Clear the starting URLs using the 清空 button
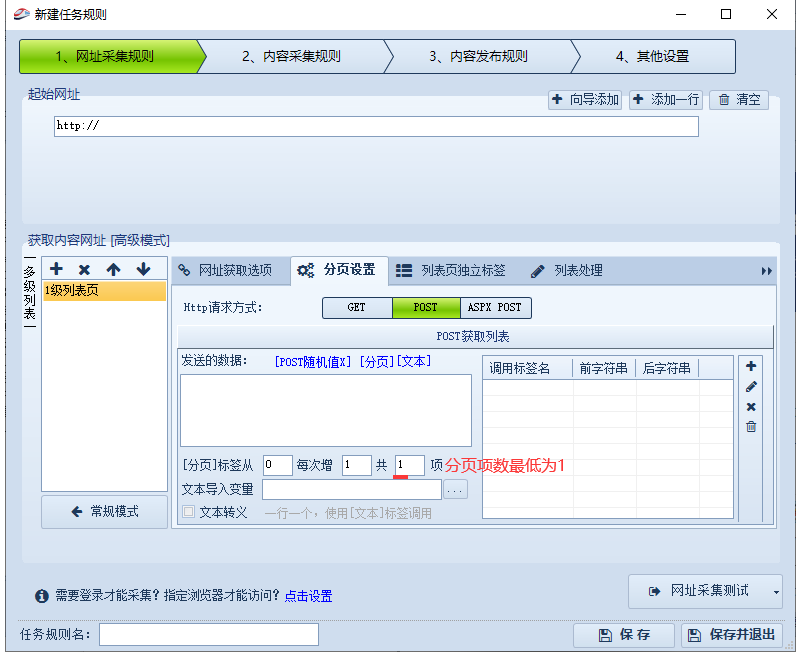The image size is (802, 656). point(738,100)
